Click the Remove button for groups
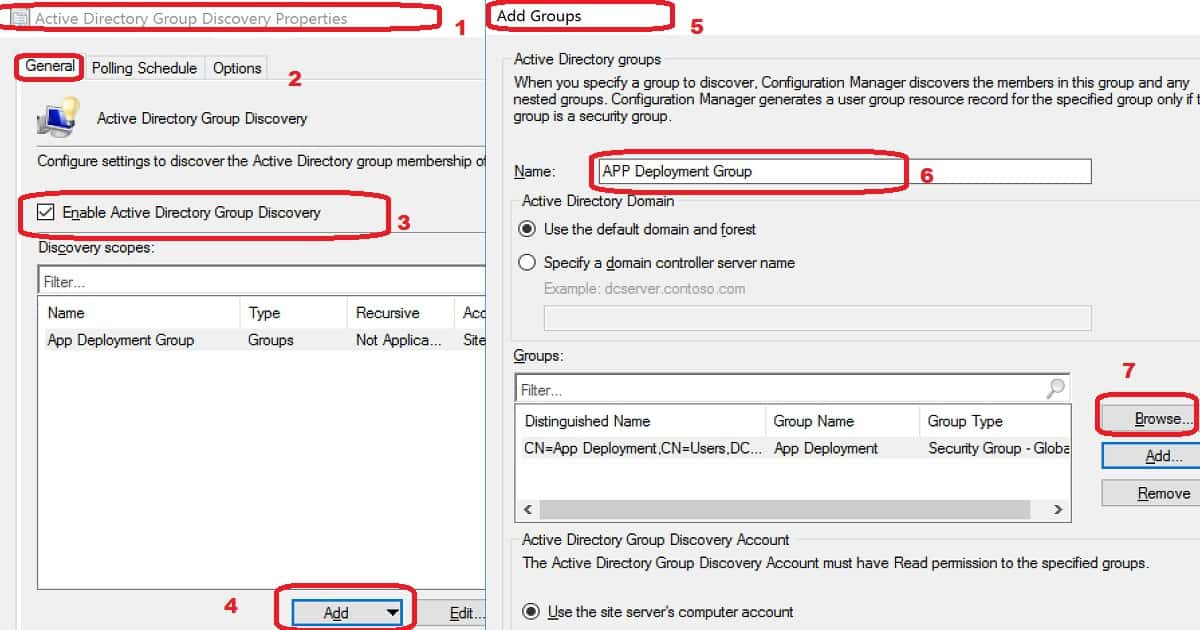The height and width of the screenshot is (630, 1200). click(x=1150, y=493)
